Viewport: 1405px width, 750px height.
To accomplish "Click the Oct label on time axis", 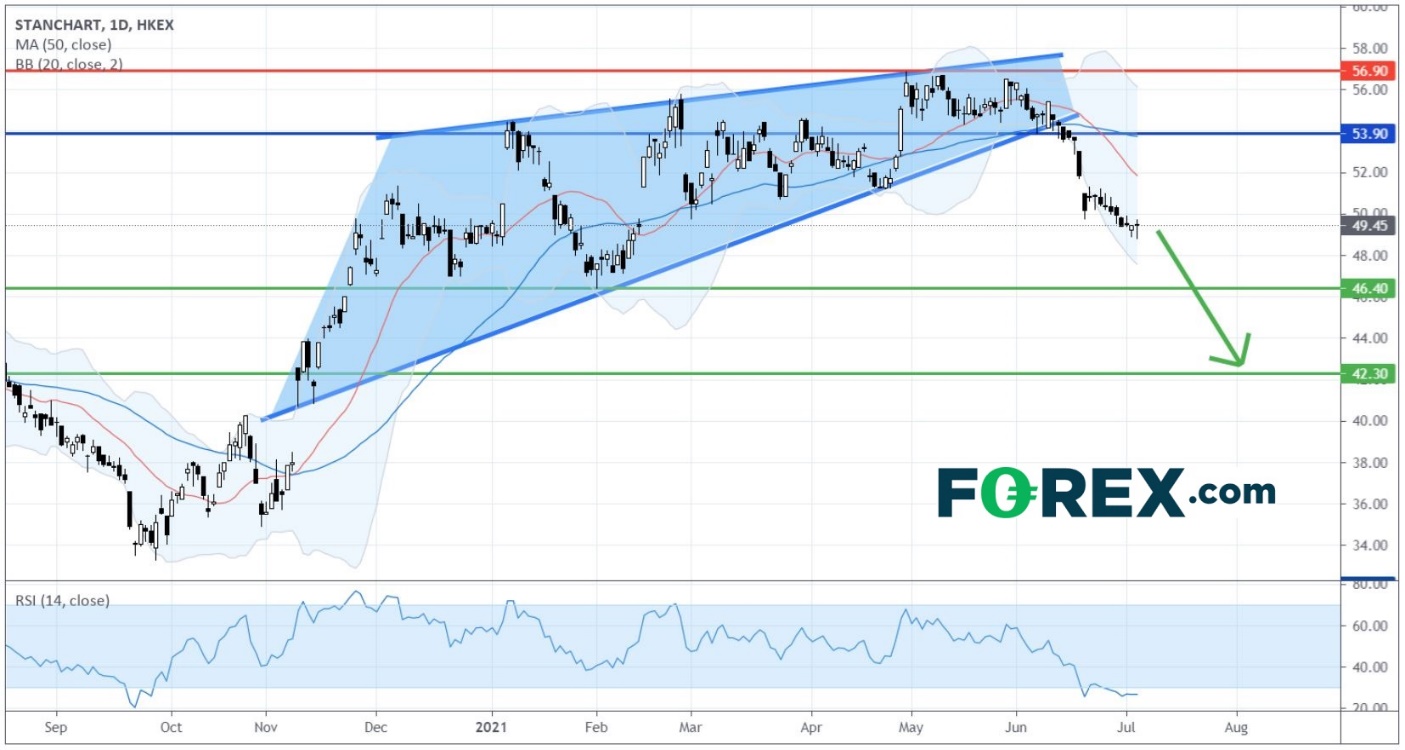I will click(171, 726).
